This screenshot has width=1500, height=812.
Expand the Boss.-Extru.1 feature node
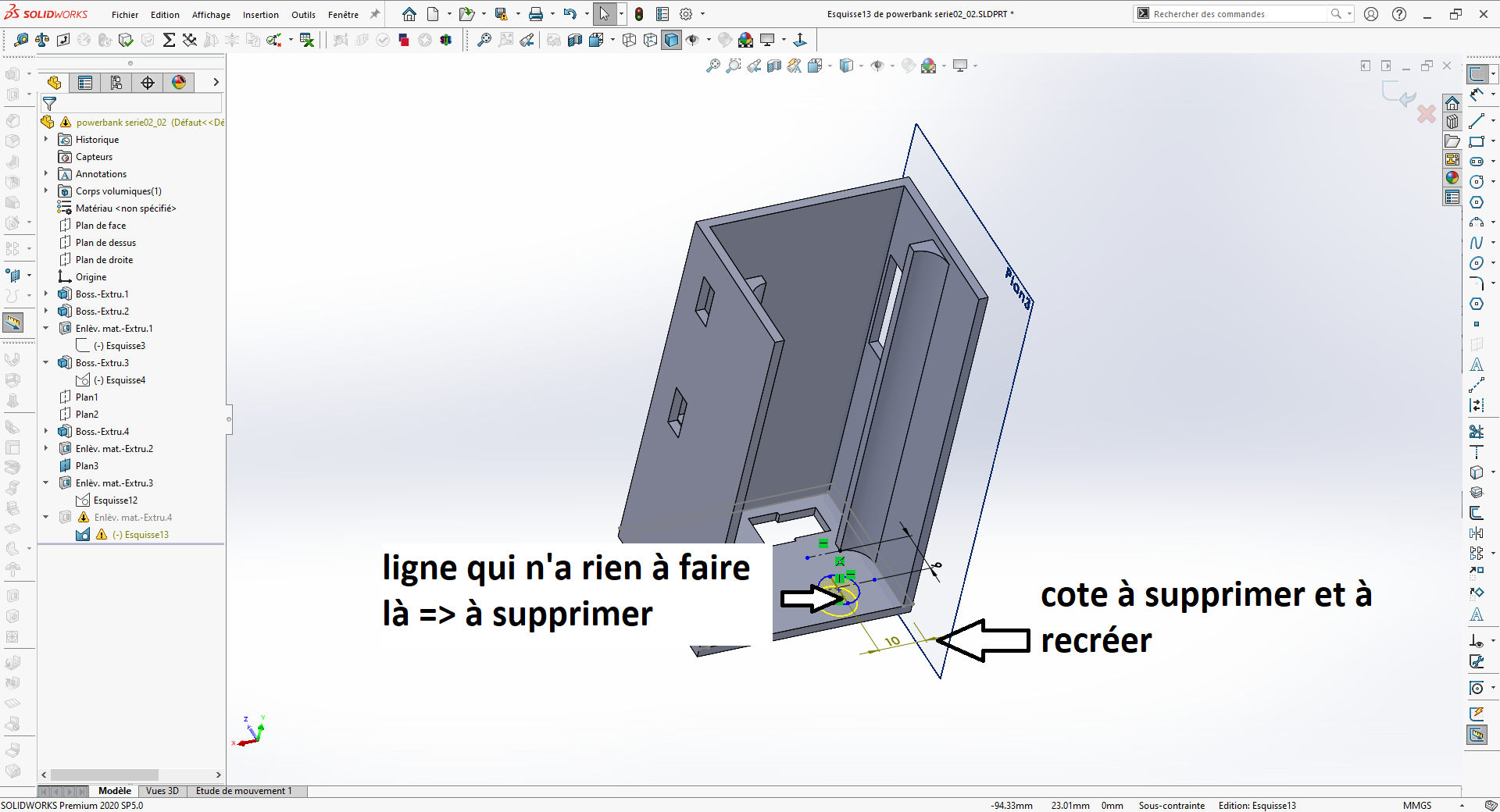click(x=46, y=294)
